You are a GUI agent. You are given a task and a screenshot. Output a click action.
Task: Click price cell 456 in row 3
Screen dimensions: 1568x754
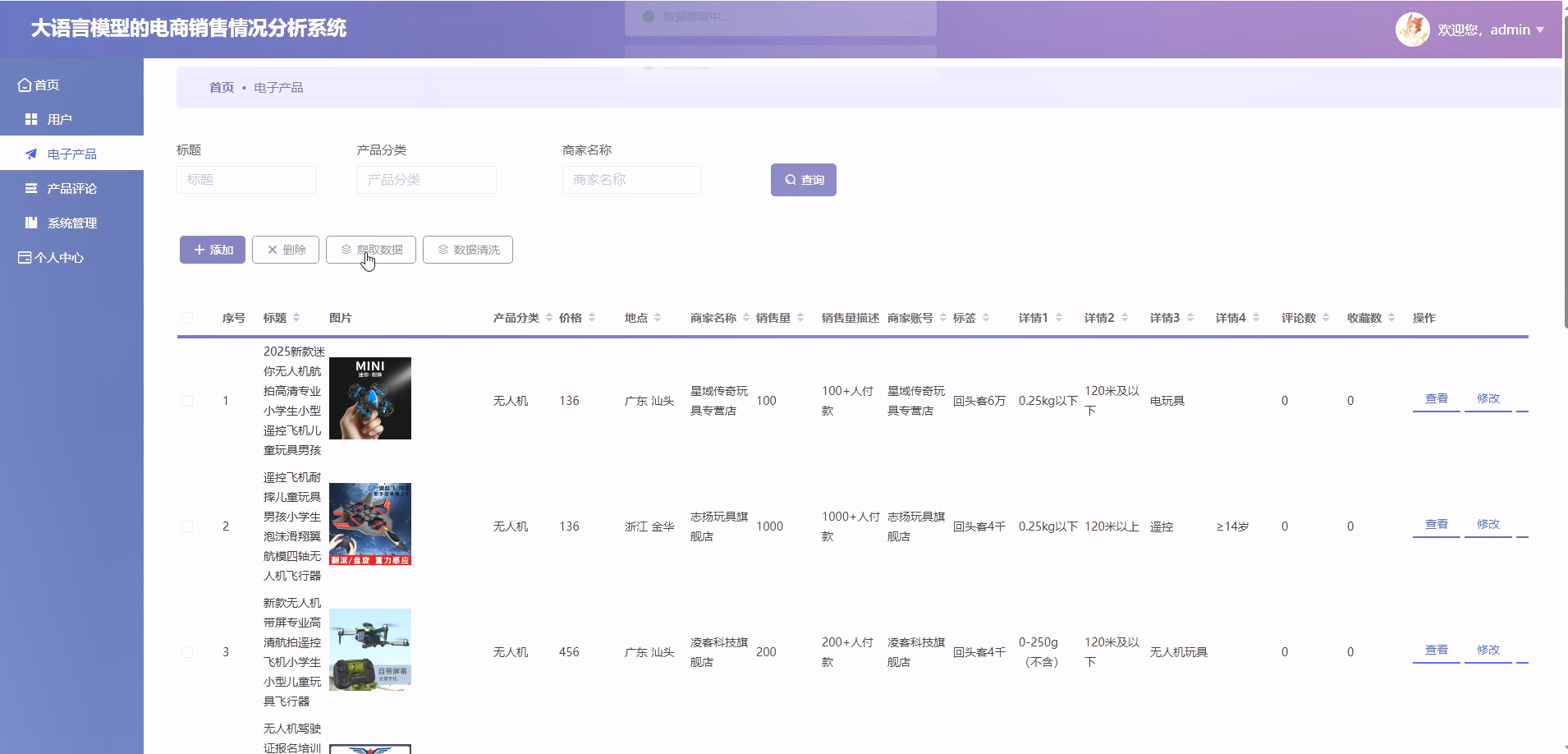[569, 652]
